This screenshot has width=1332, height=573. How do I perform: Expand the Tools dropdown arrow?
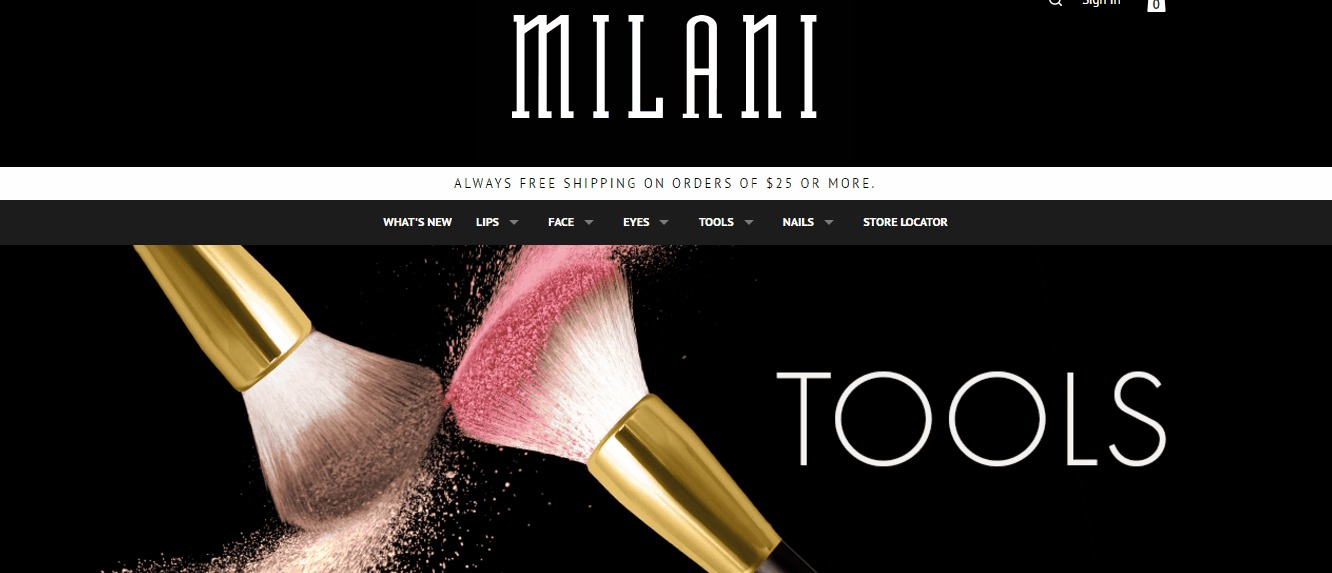pyautogui.click(x=749, y=223)
